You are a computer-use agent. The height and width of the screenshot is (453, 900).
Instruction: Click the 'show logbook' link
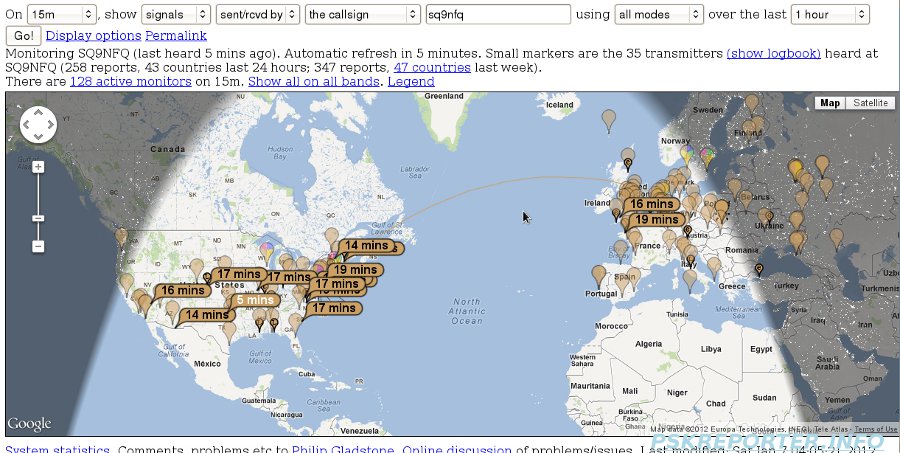(773, 52)
